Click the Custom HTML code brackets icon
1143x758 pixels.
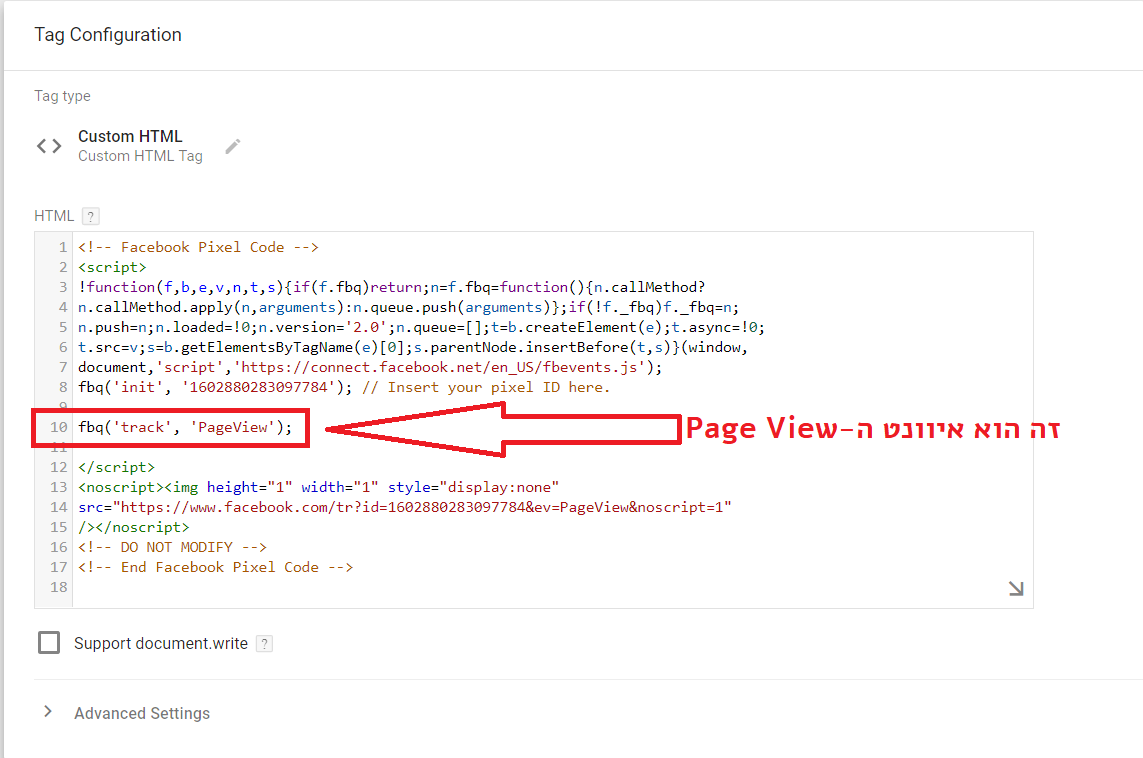49,146
